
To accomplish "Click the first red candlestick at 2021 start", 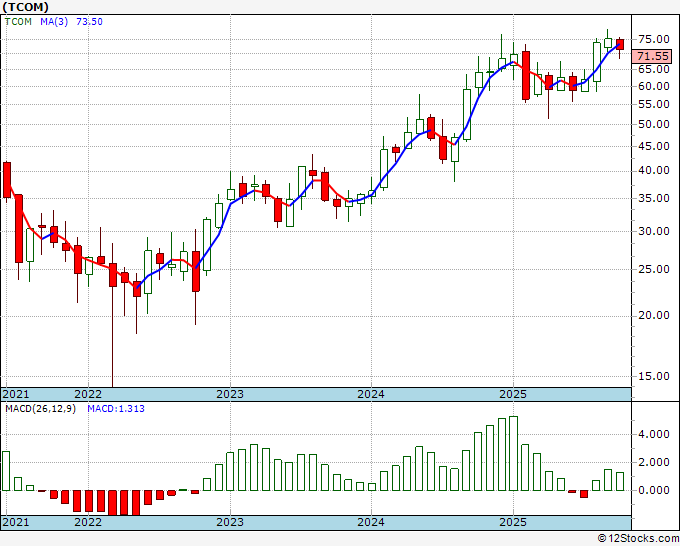I will click(x=7, y=180).
